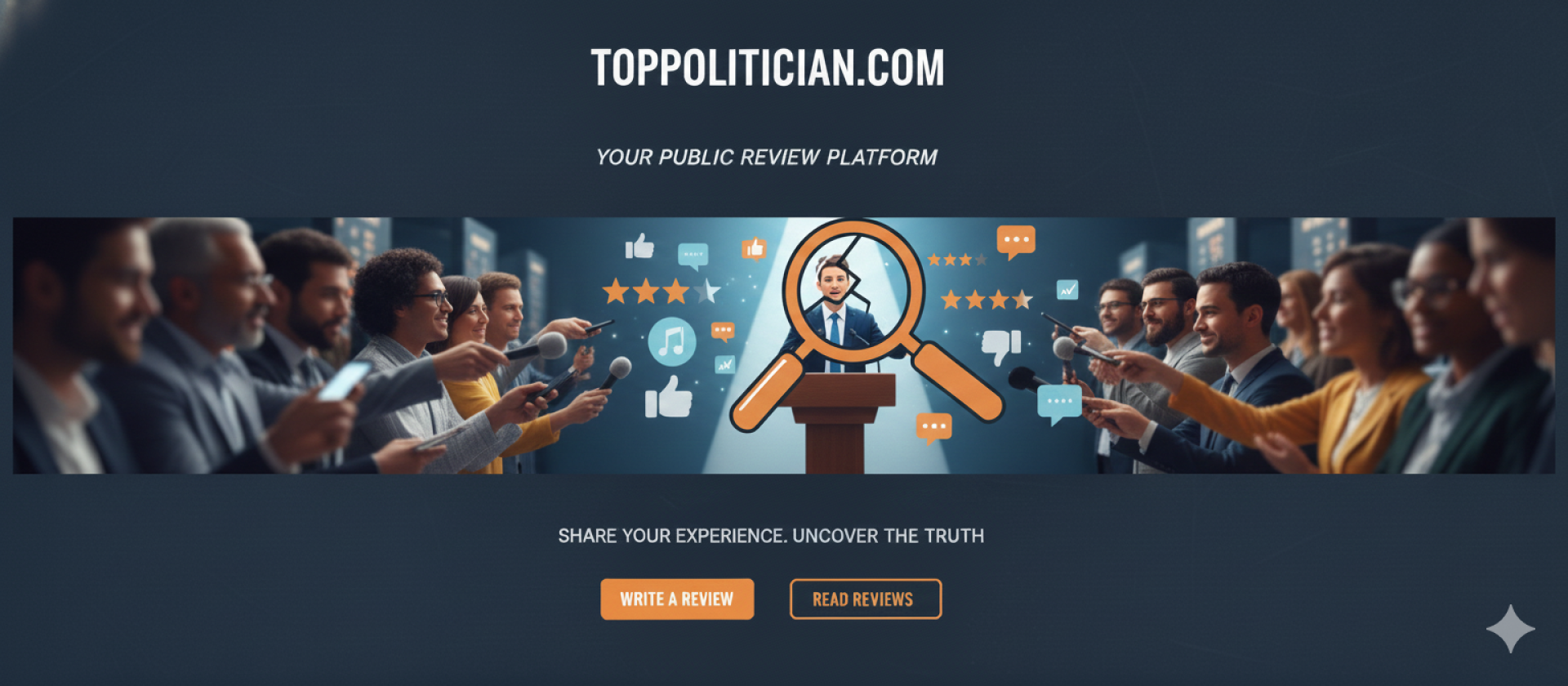Click the orange square thumbs-up icon

(x=754, y=247)
